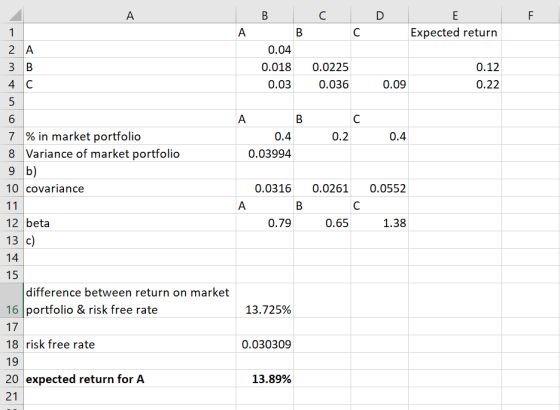Select column E header
The height and width of the screenshot is (410, 560).
[455, 15]
